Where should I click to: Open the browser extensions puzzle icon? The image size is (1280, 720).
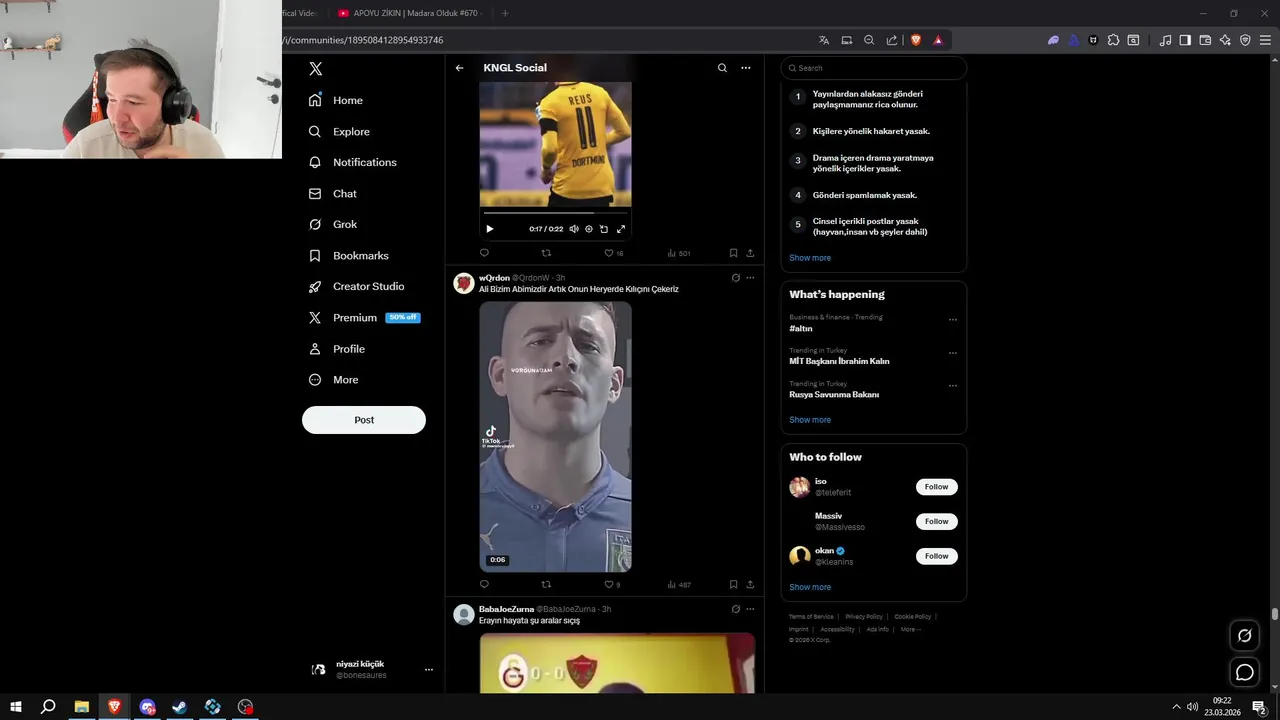(x=1113, y=40)
